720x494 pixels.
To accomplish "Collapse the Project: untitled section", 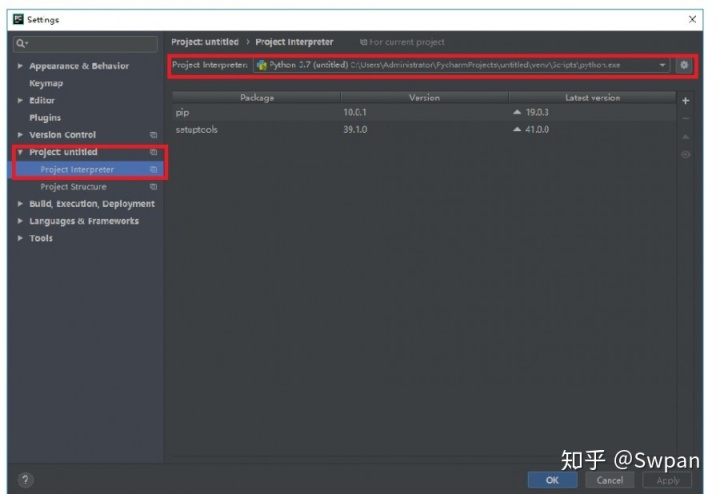I will point(20,152).
